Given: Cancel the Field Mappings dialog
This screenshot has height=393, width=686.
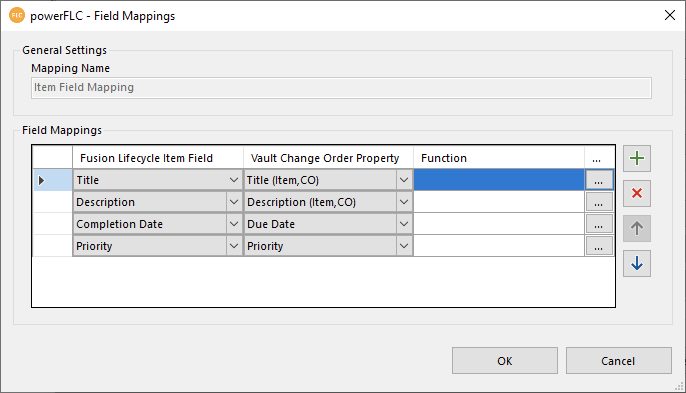Looking at the screenshot, I should coord(619,361).
